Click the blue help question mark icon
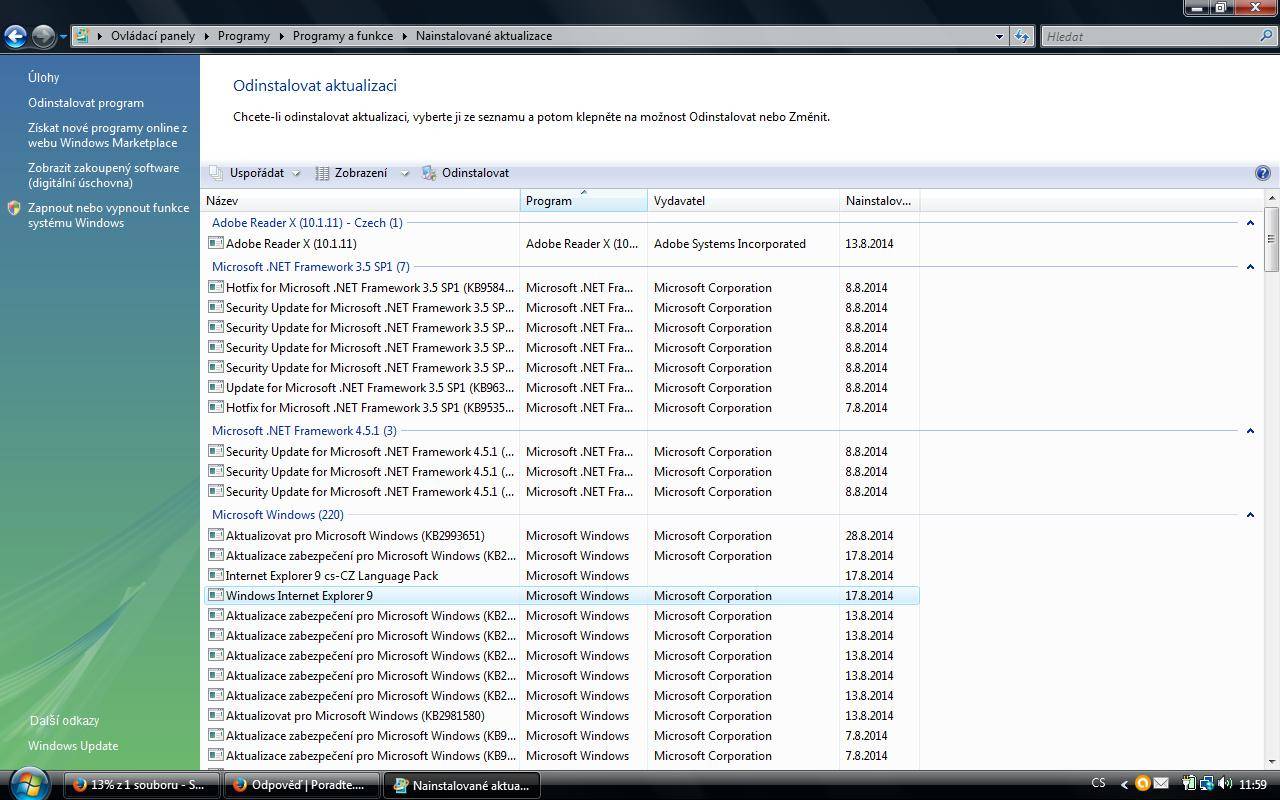Screen dimensions: 1280x800 pyautogui.click(x=1262, y=173)
